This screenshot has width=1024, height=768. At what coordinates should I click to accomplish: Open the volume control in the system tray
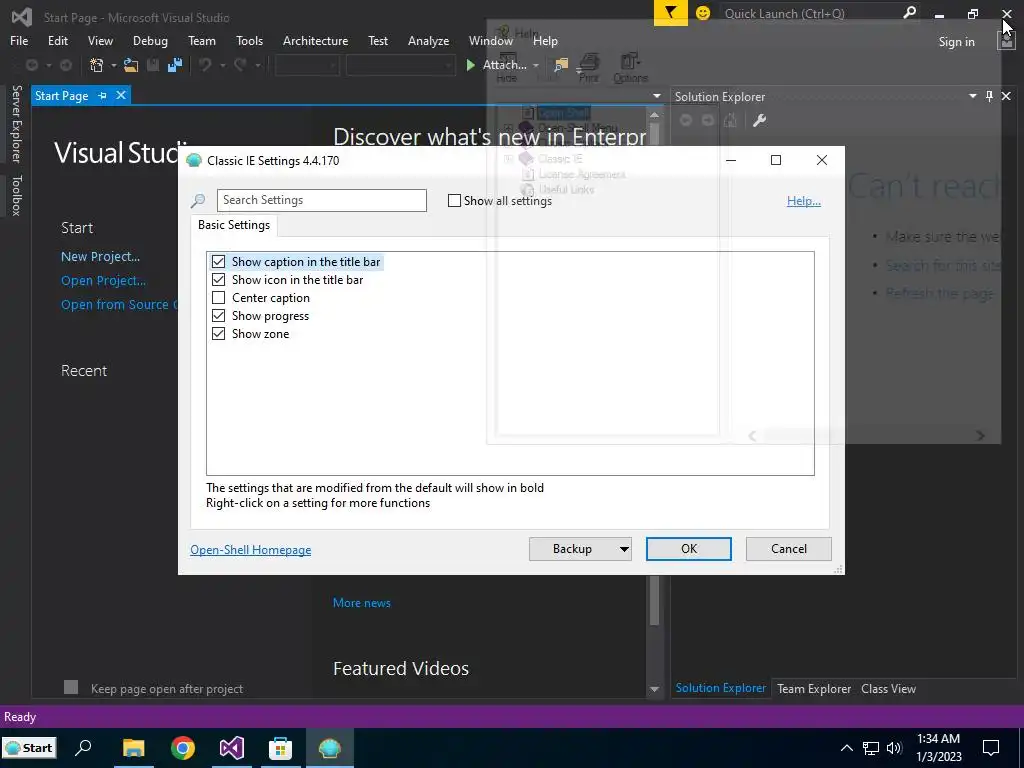click(x=894, y=748)
